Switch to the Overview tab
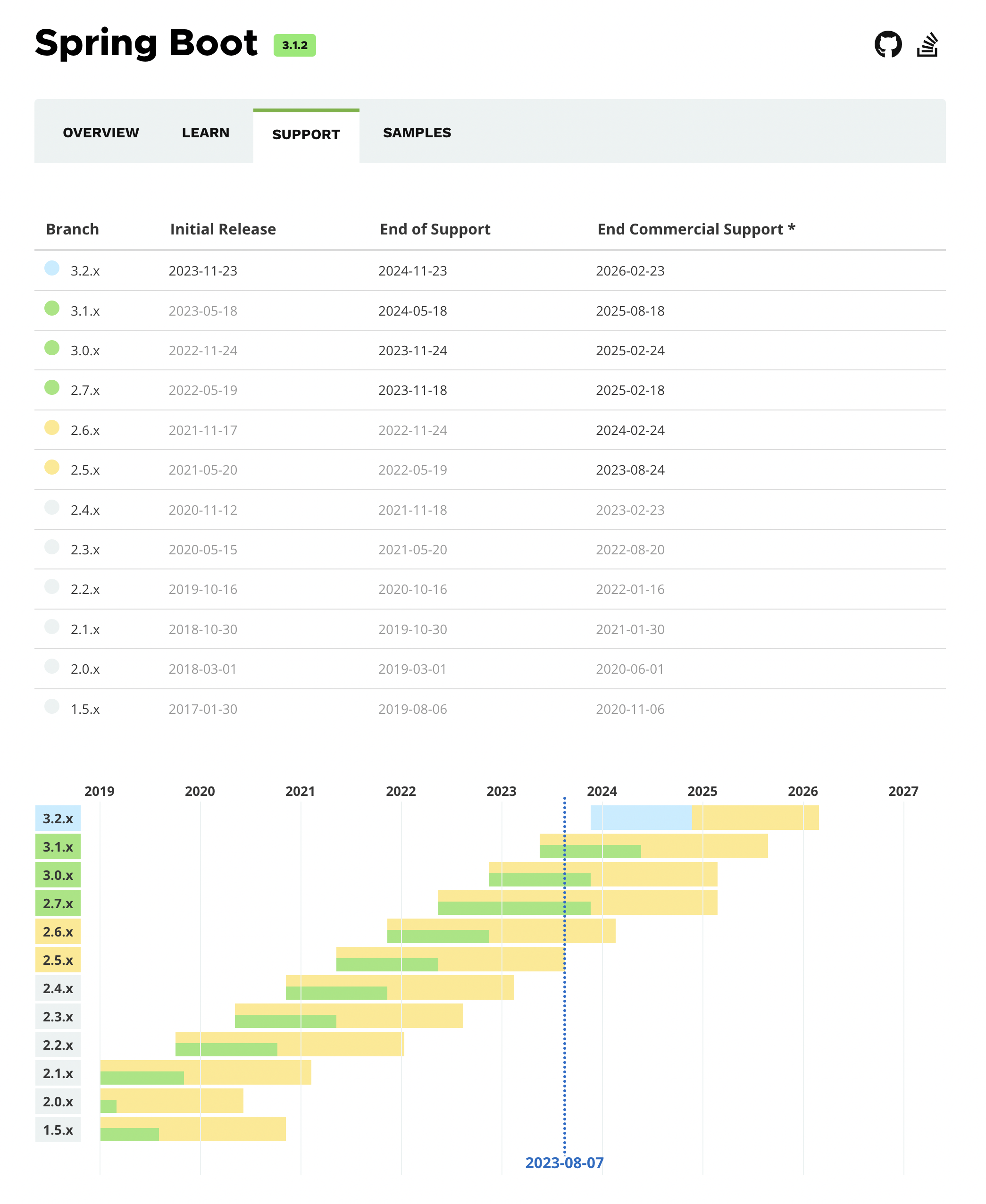This screenshot has height=1204, width=986. coord(100,133)
